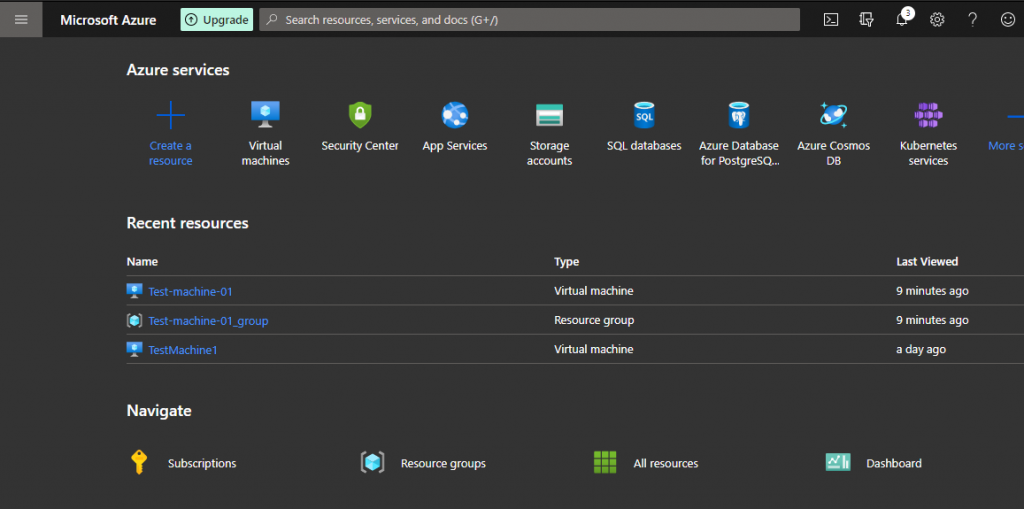Viewport: 1024px width, 509px height.
Task: Open the Directory and subscription filter
Action: coord(866,20)
